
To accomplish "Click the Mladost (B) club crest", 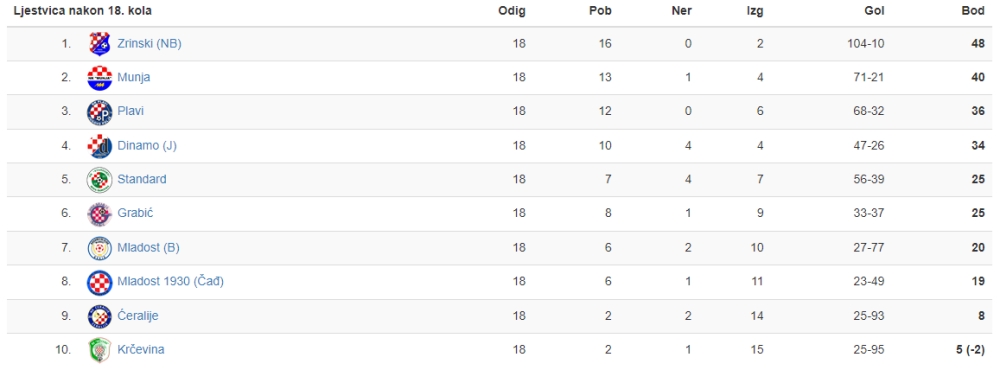I will 99,248.
